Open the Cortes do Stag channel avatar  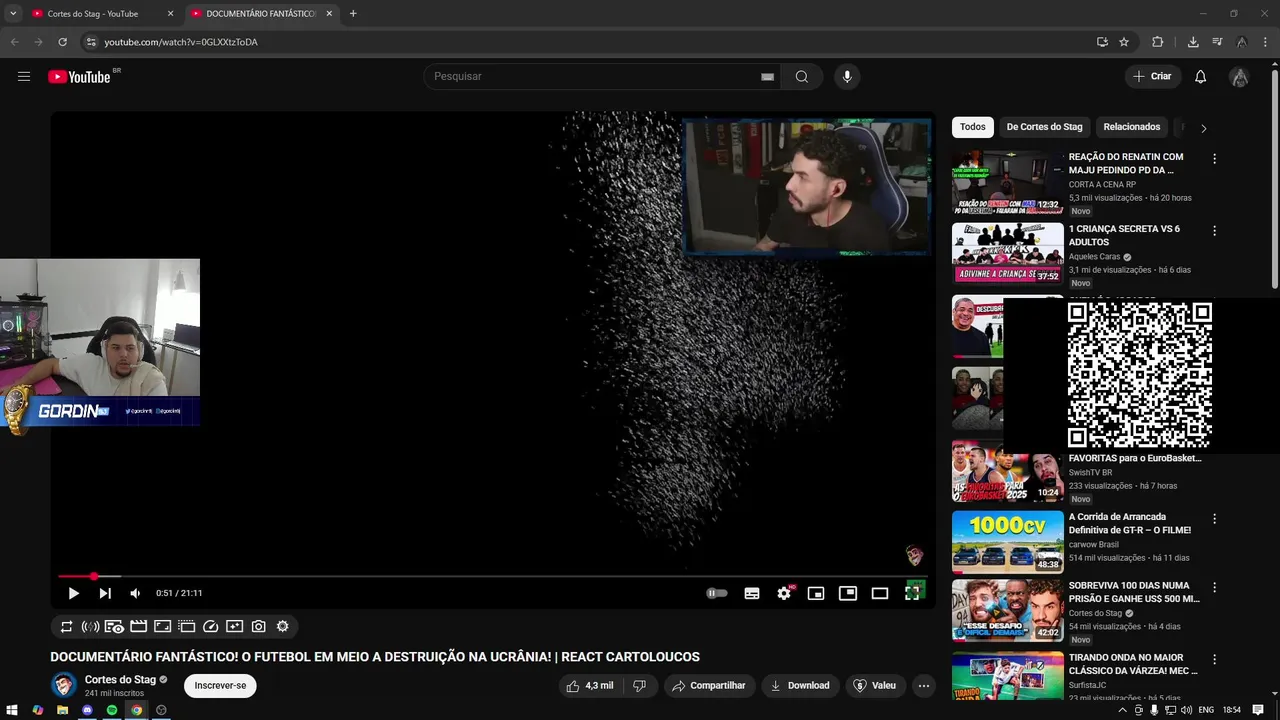(x=64, y=685)
